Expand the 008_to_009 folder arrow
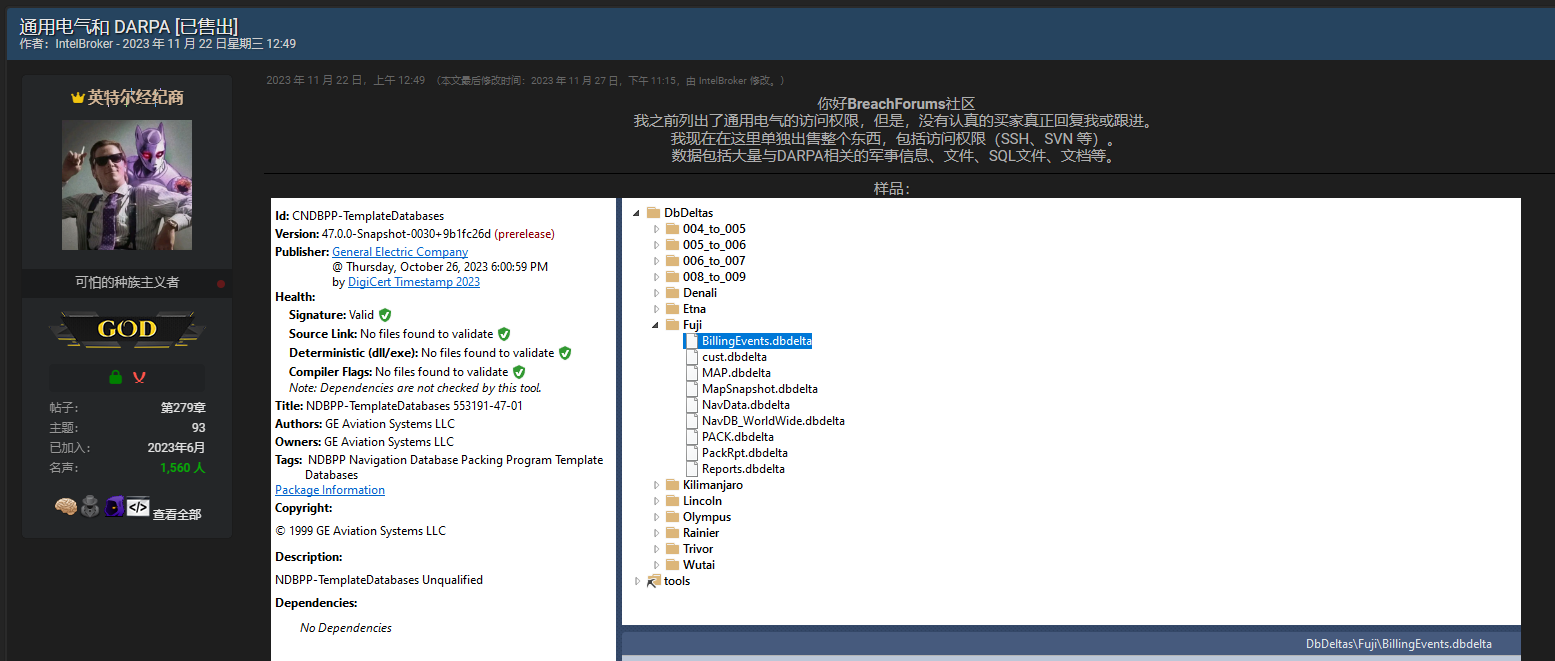 pos(657,277)
